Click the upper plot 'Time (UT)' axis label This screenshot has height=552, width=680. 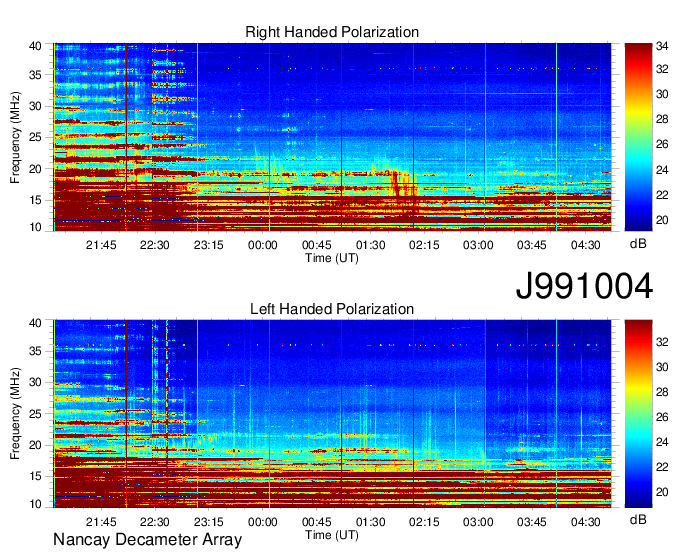click(x=332, y=258)
